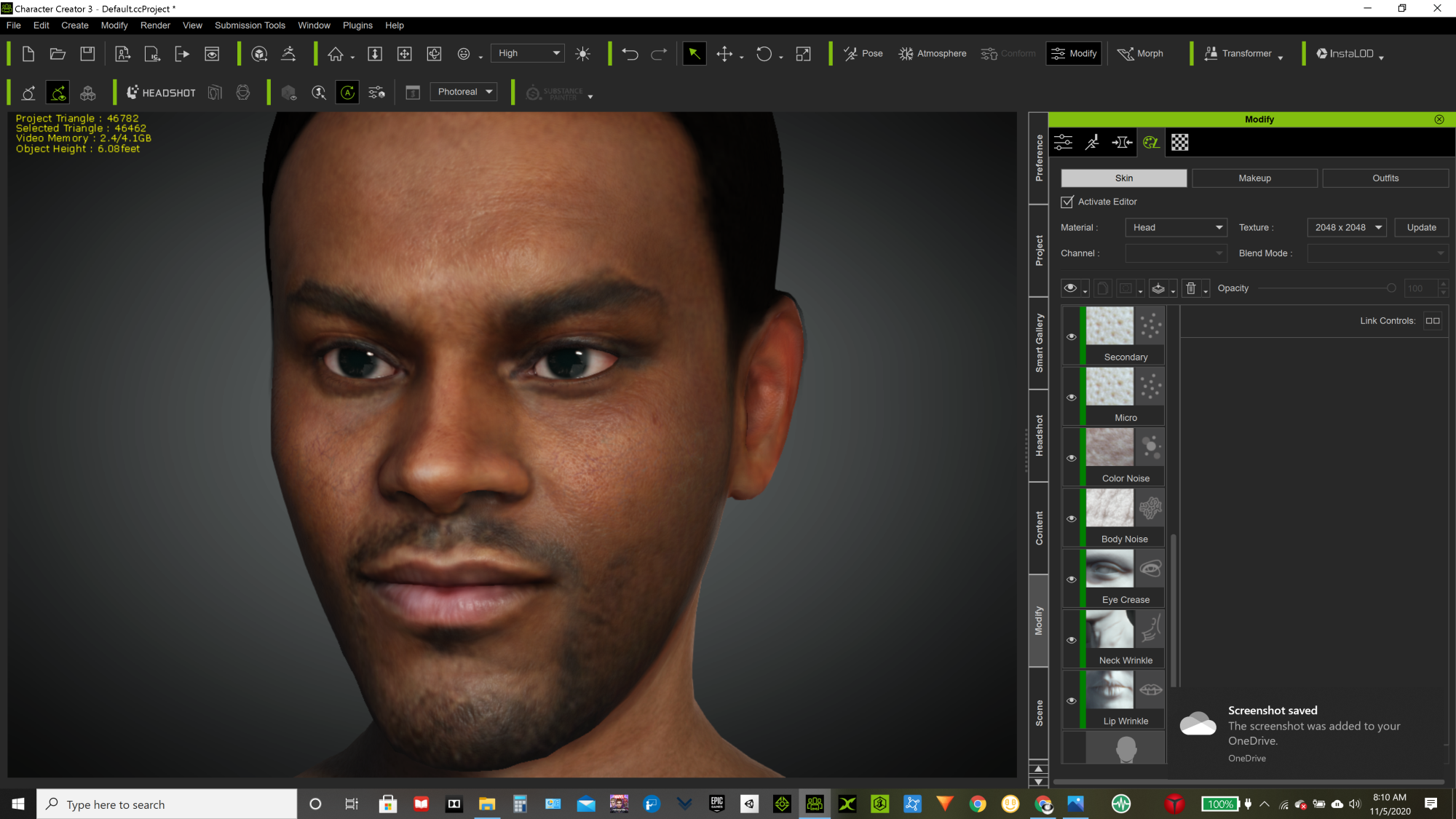Viewport: 1456px width, 819px height.
Task: Open File Explorer from the taskbar
Action: click(x=486, y=804)
